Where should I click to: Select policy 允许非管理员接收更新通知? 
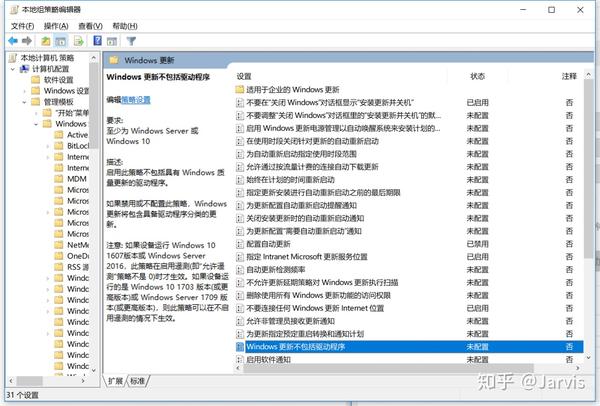[x=290, y=321]
